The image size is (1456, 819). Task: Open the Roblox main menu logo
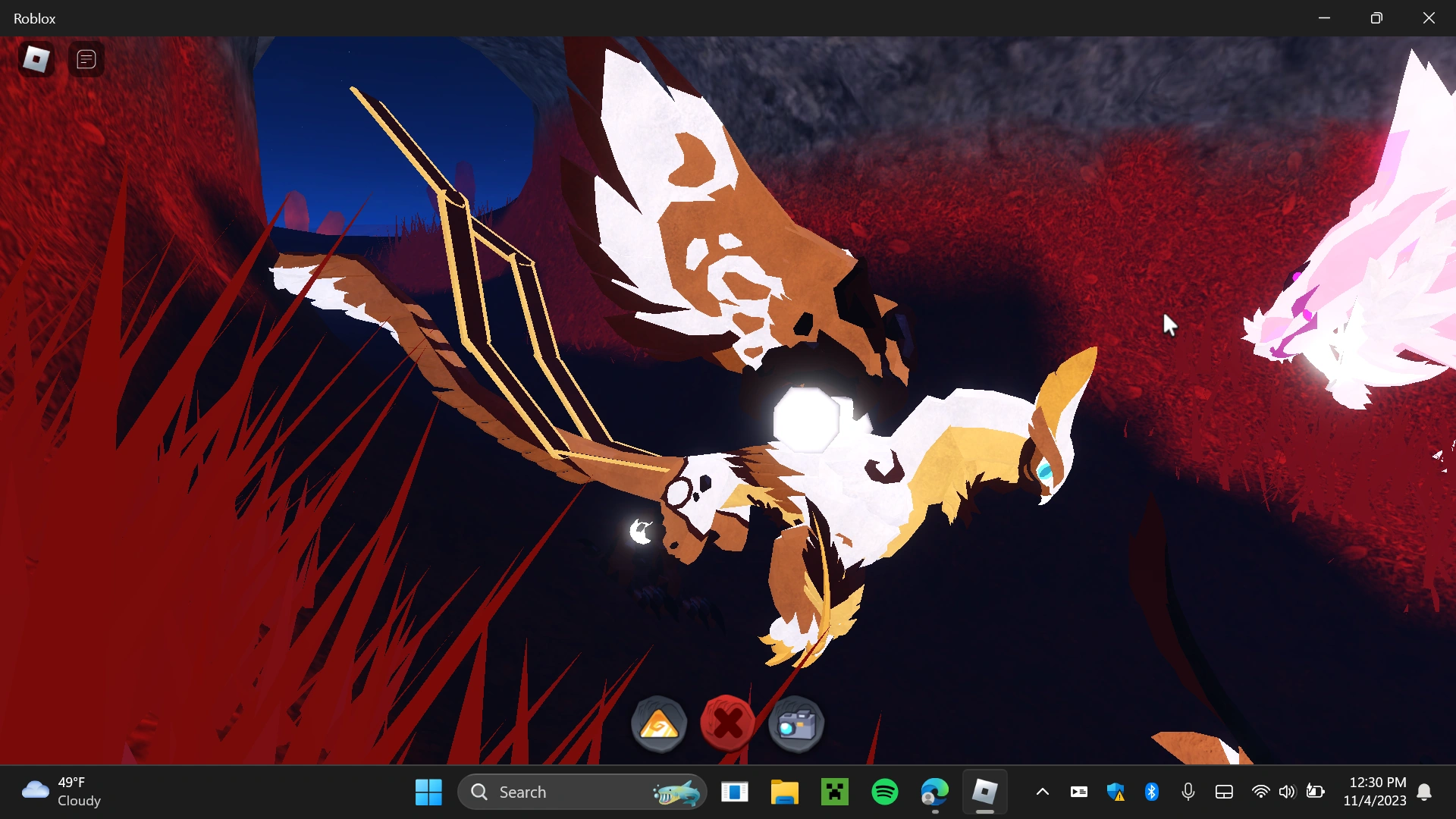point(36,59)
